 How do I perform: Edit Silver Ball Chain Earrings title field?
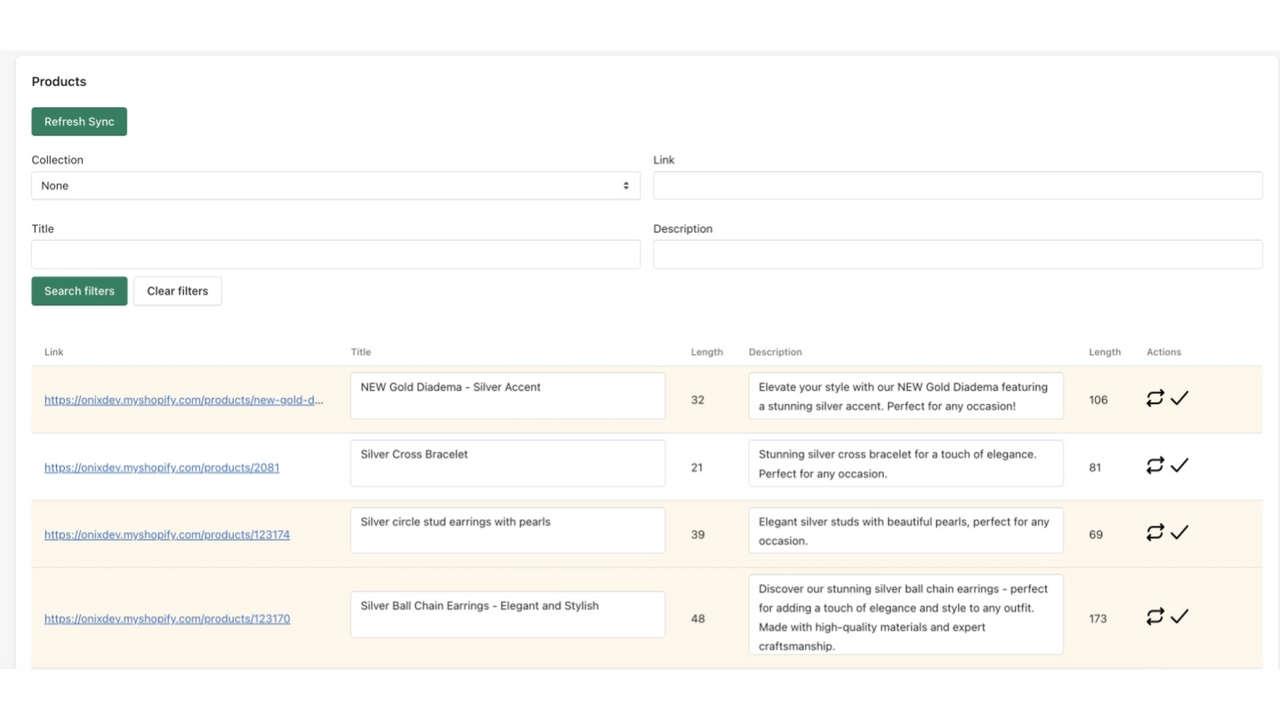[508, 614]
